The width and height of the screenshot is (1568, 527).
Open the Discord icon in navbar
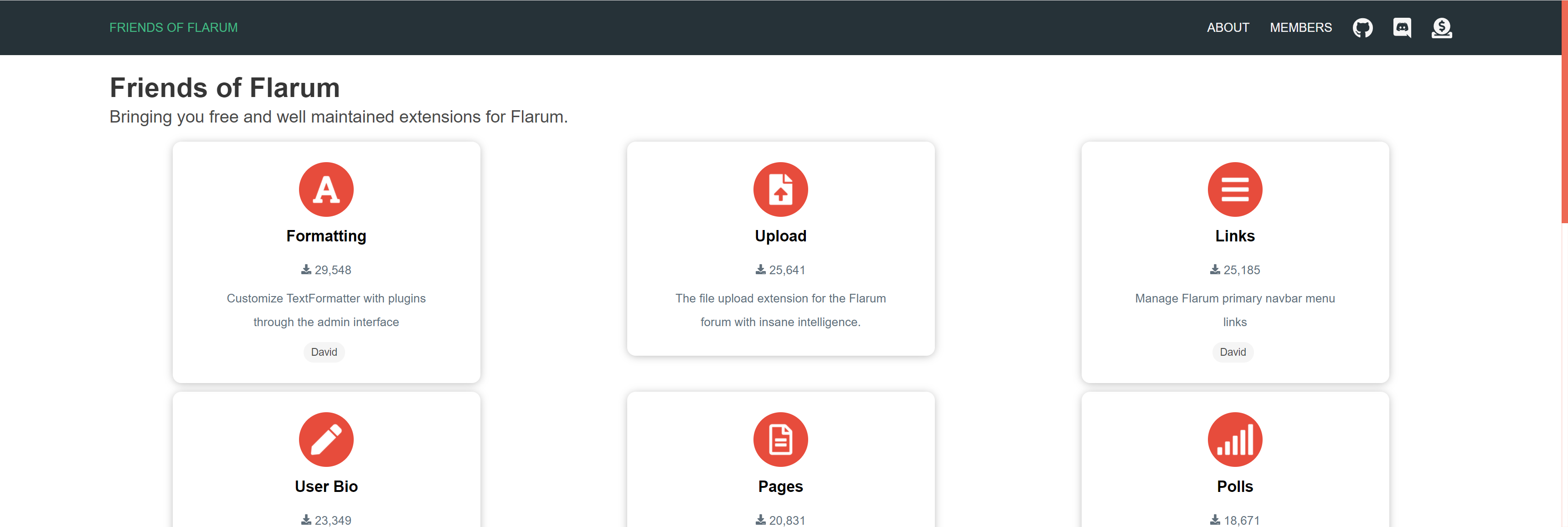pyautogui.click(x=1402, y=27)
